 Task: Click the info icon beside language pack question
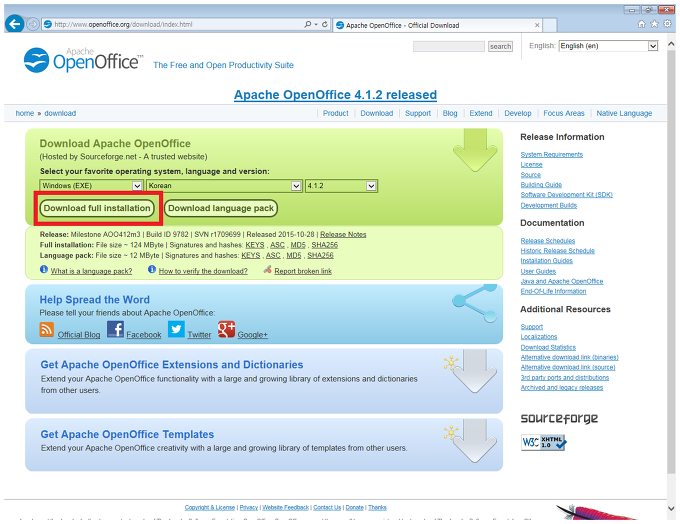[43, 269]
